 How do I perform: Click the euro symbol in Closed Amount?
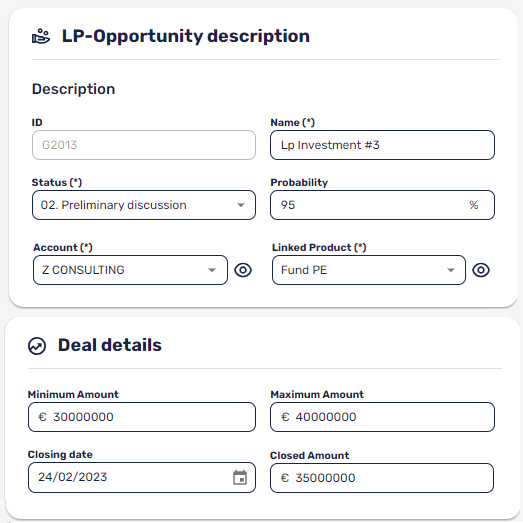pos(285,478)
